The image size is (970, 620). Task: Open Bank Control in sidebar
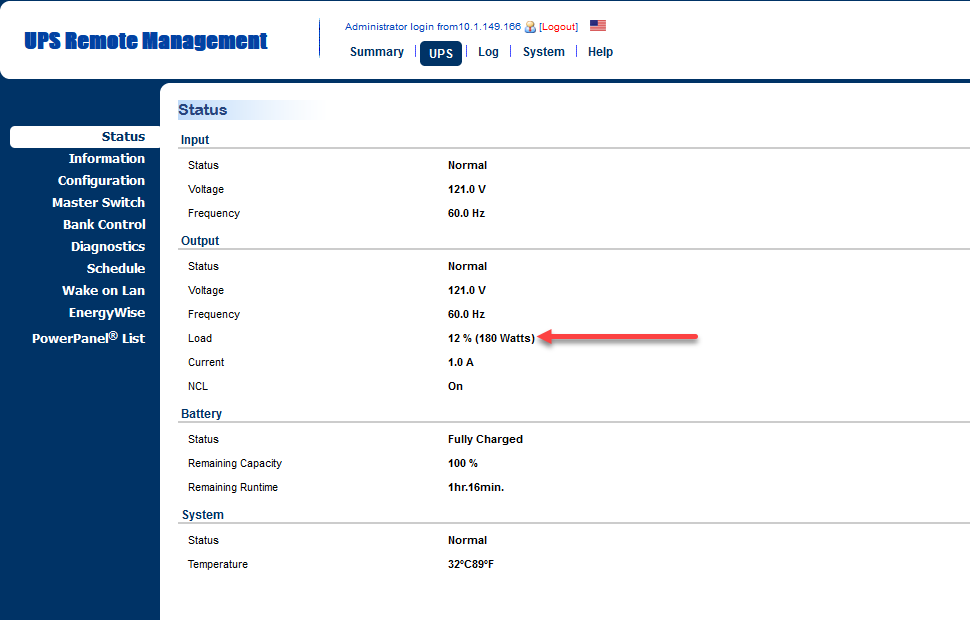pyautogui.click(x=104, y=225)
